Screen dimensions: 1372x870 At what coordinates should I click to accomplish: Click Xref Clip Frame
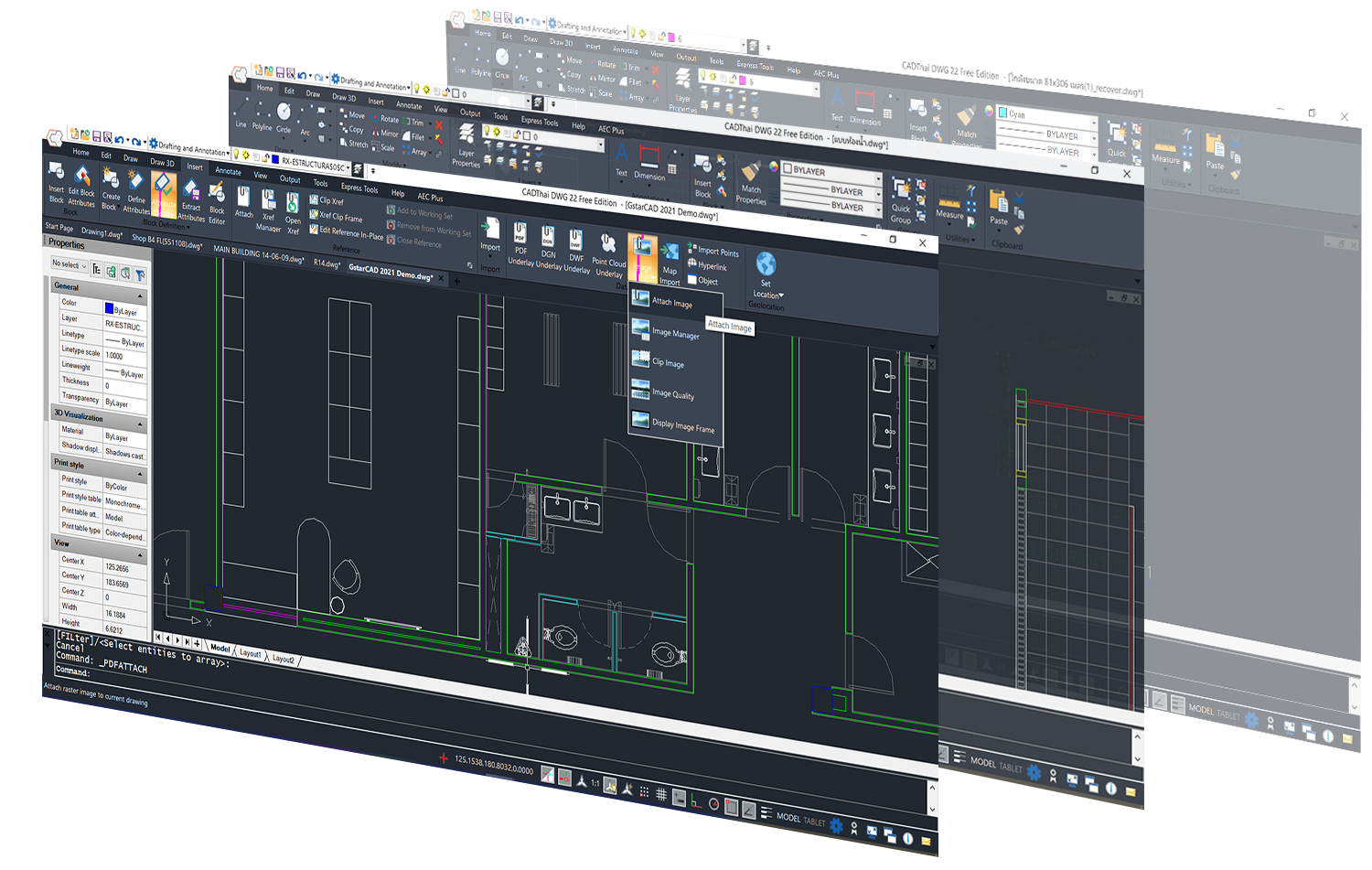(336, 216)
